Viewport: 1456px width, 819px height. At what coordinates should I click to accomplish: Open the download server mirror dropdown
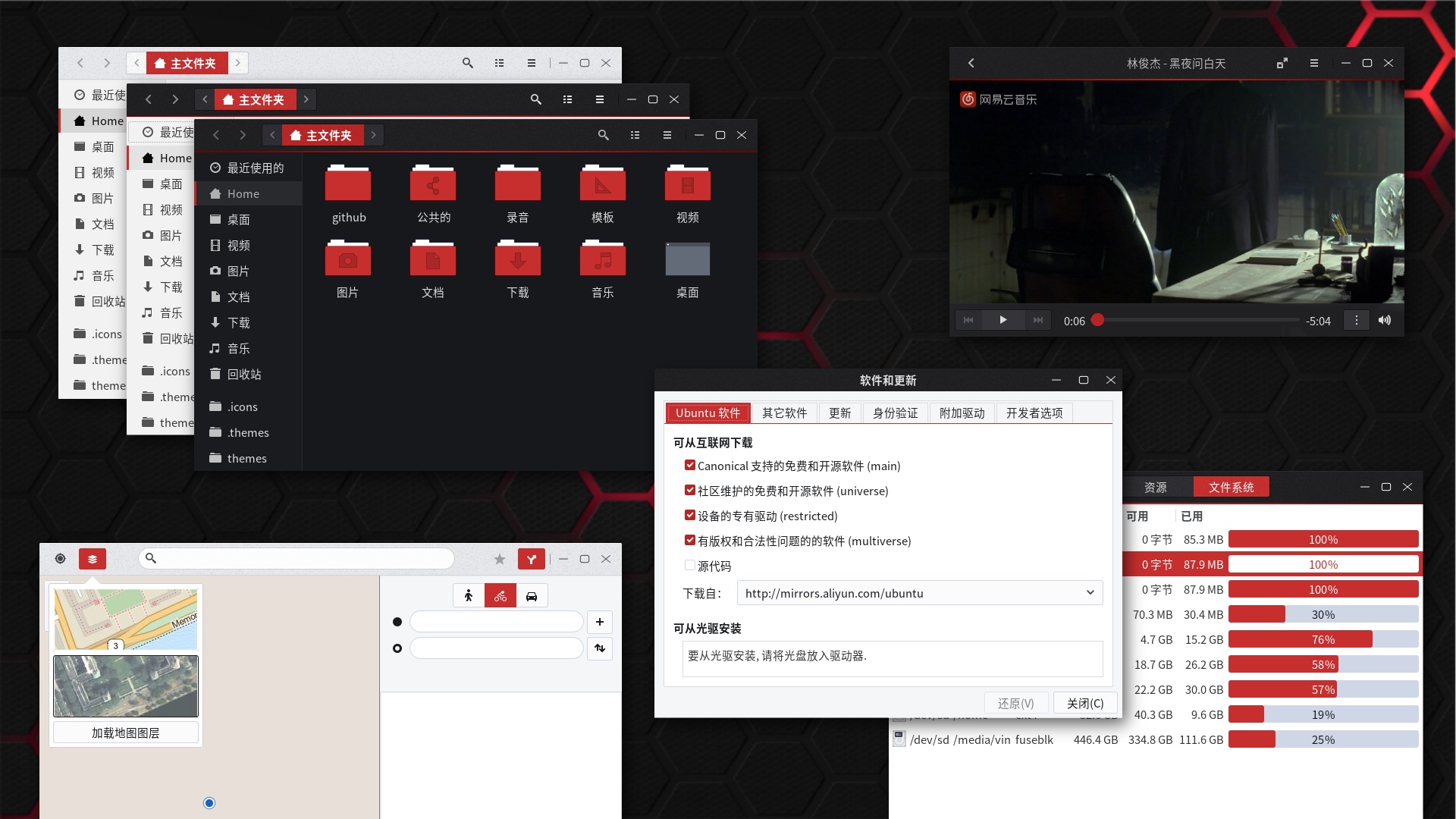point(920,593)
